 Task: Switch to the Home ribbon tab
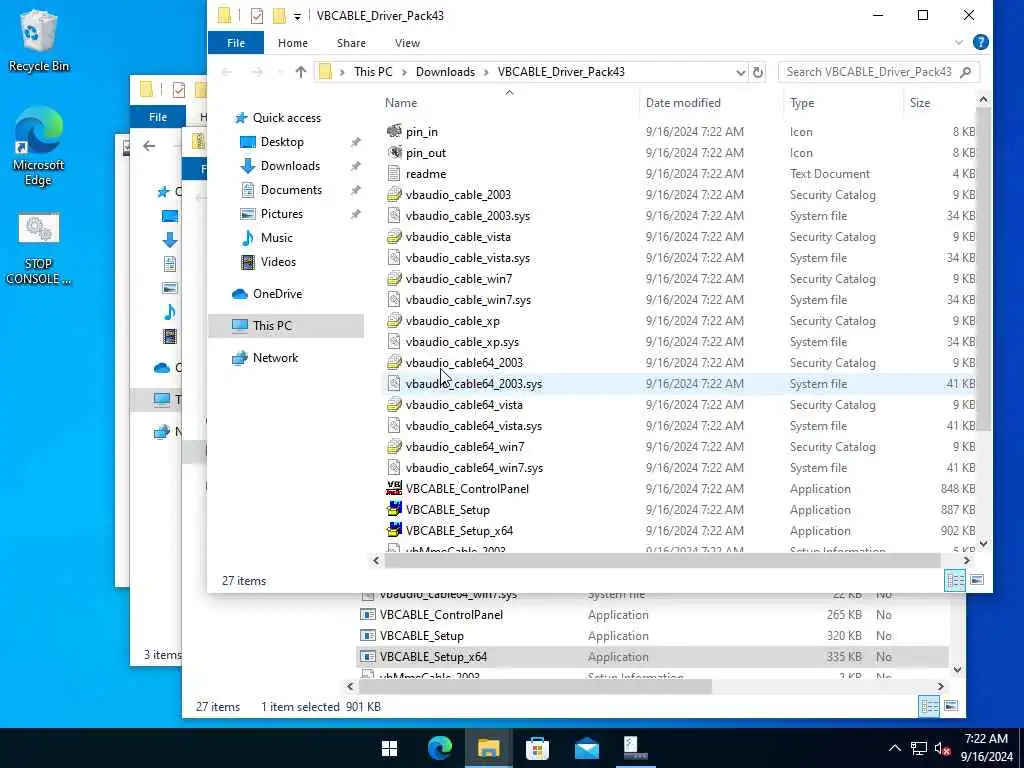[x=293, y=42]
